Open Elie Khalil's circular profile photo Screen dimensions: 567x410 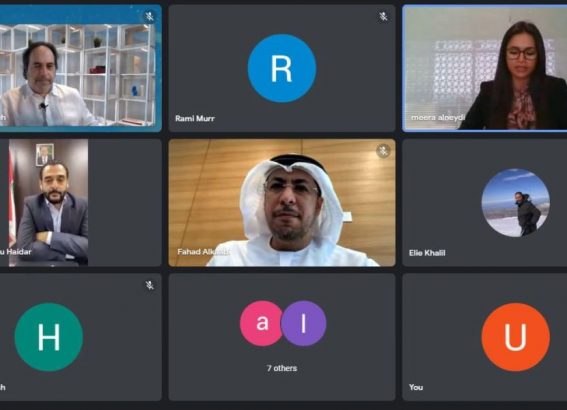coord(515,202)
